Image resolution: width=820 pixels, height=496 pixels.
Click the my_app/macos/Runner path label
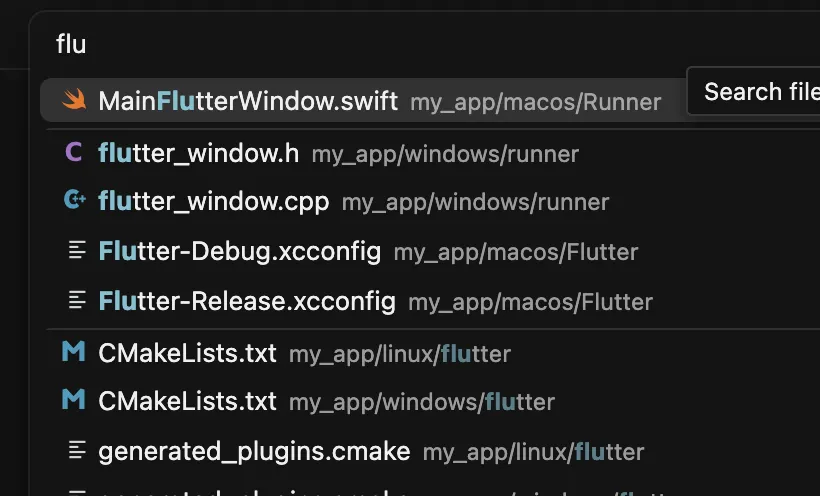(x=536, y=102)
